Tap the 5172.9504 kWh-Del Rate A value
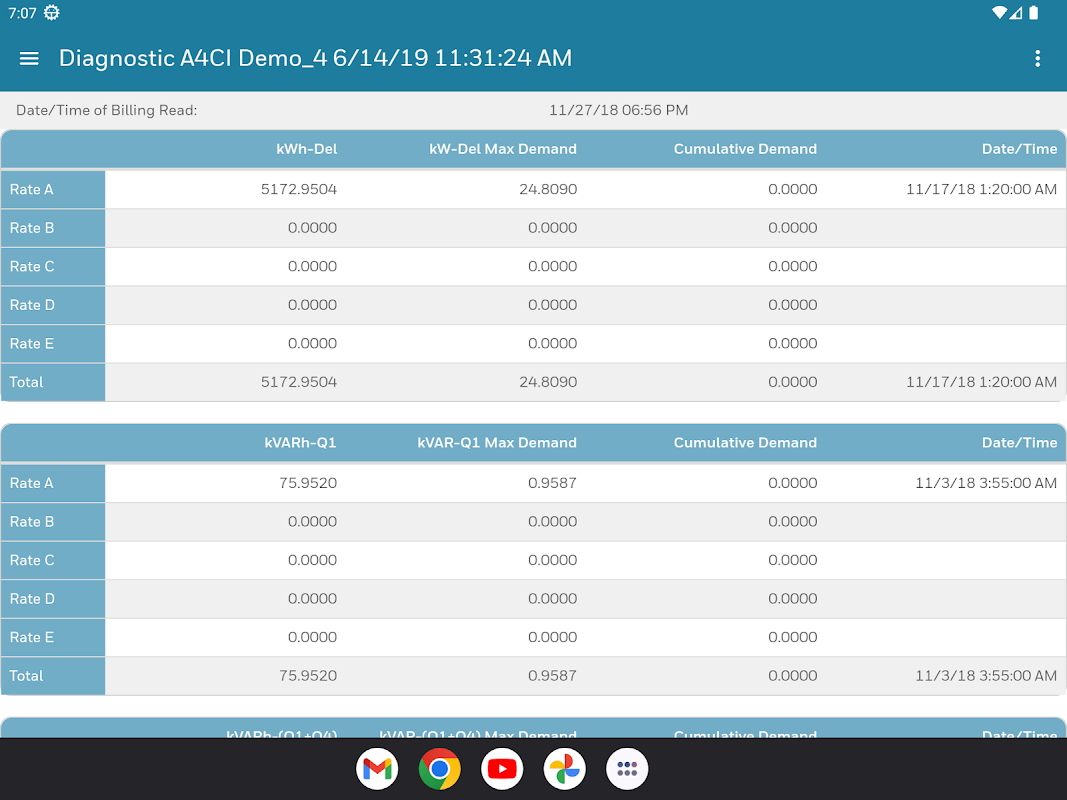1067x800 pixels. [x=299, y=190]
